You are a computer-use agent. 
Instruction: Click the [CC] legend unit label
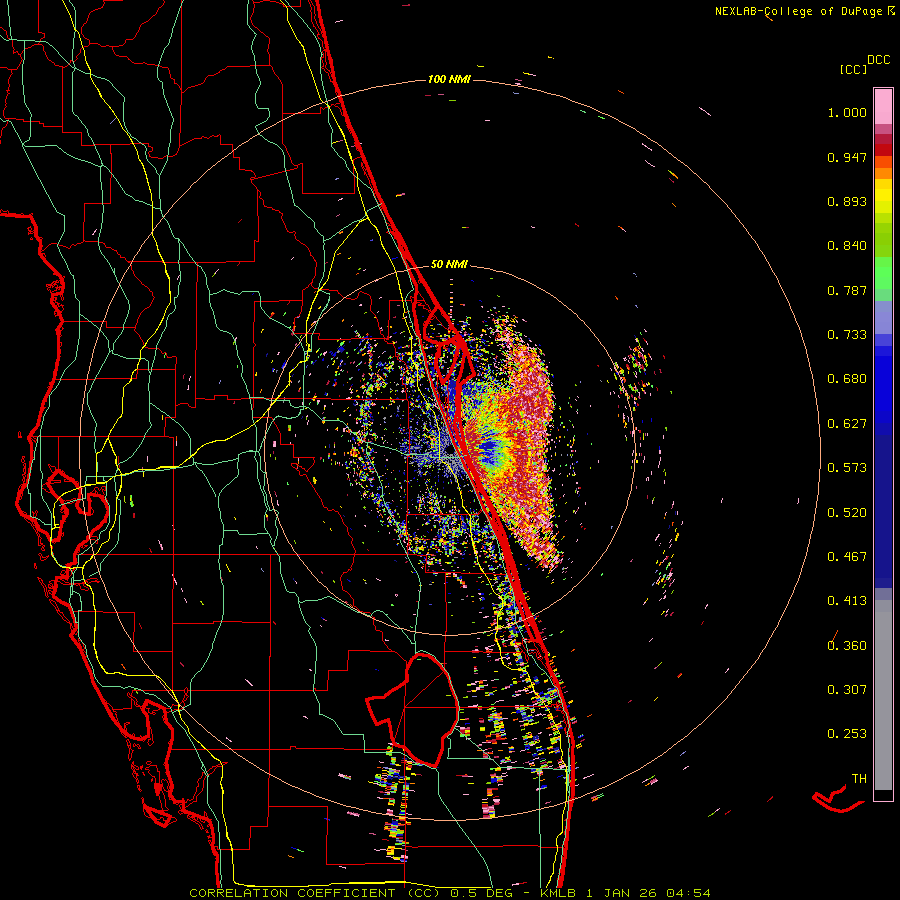pos(854,69)
